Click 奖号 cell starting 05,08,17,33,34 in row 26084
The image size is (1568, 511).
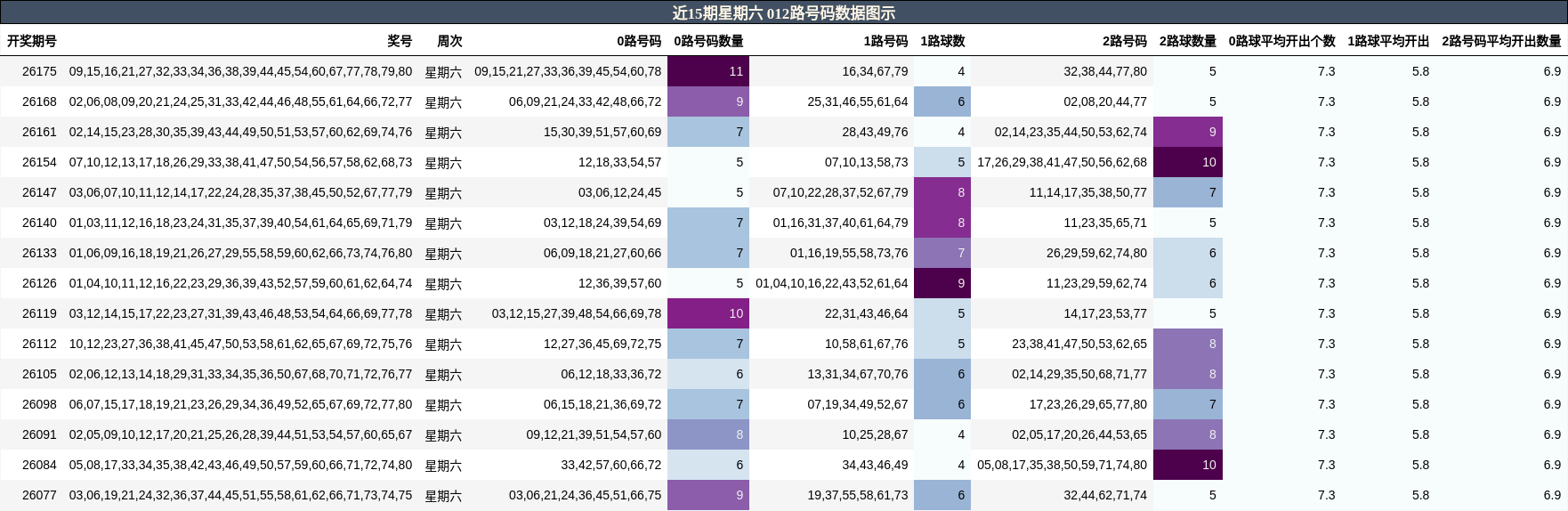click(x=240, y=465)
